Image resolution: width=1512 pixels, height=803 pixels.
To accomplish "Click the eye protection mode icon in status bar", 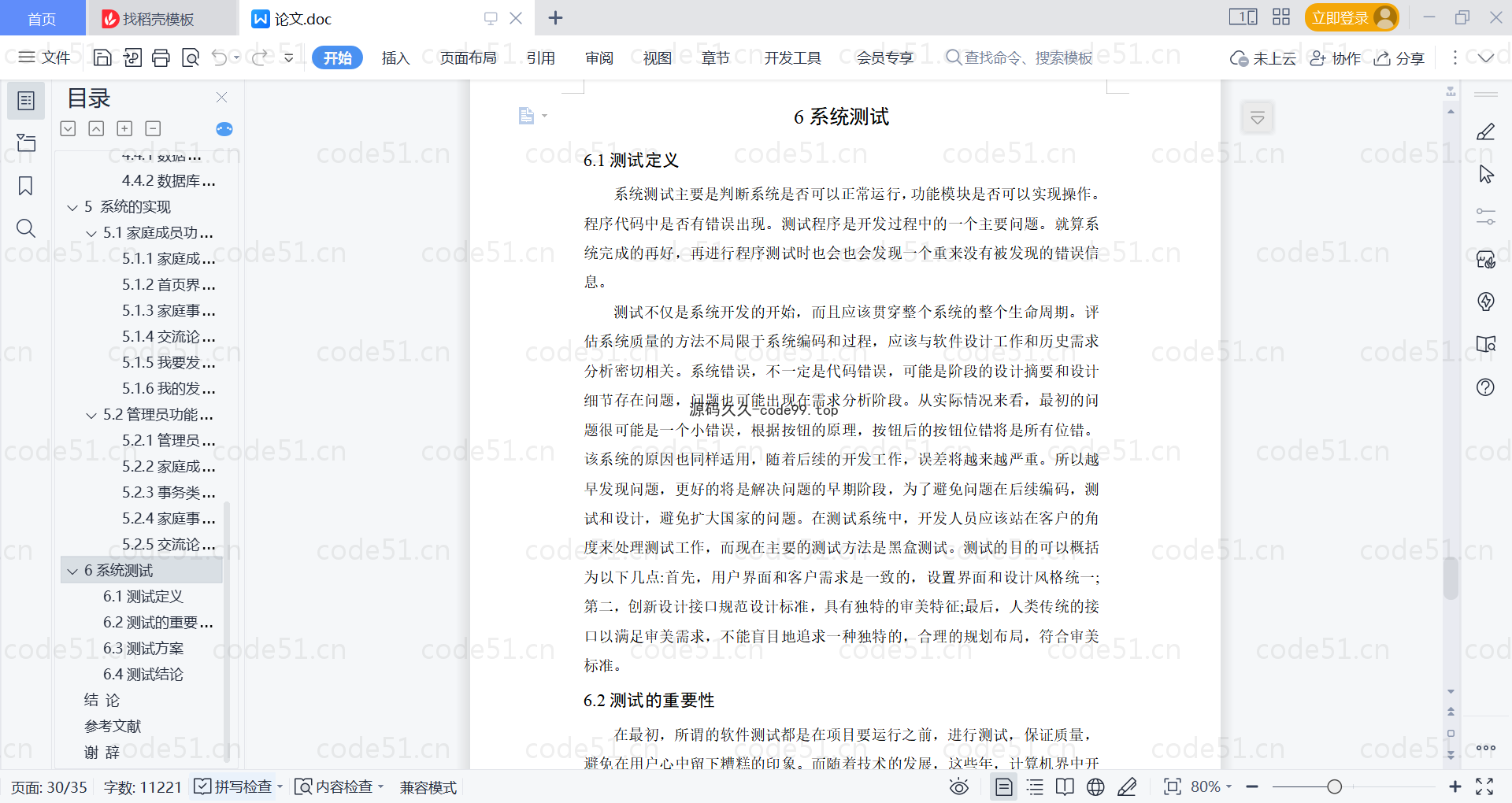I will (x=959, y=786).
